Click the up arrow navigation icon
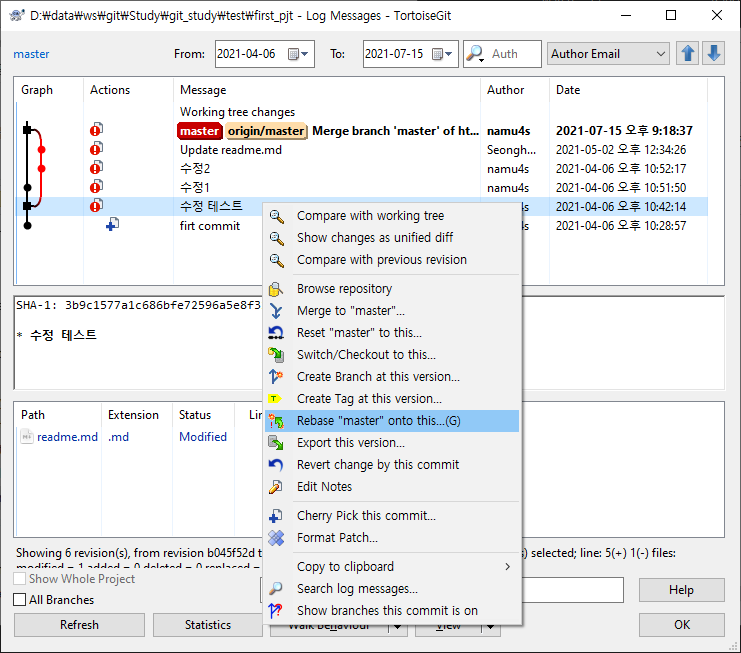Viewport: 741px width, 653px height. click(x=688, y=54)
